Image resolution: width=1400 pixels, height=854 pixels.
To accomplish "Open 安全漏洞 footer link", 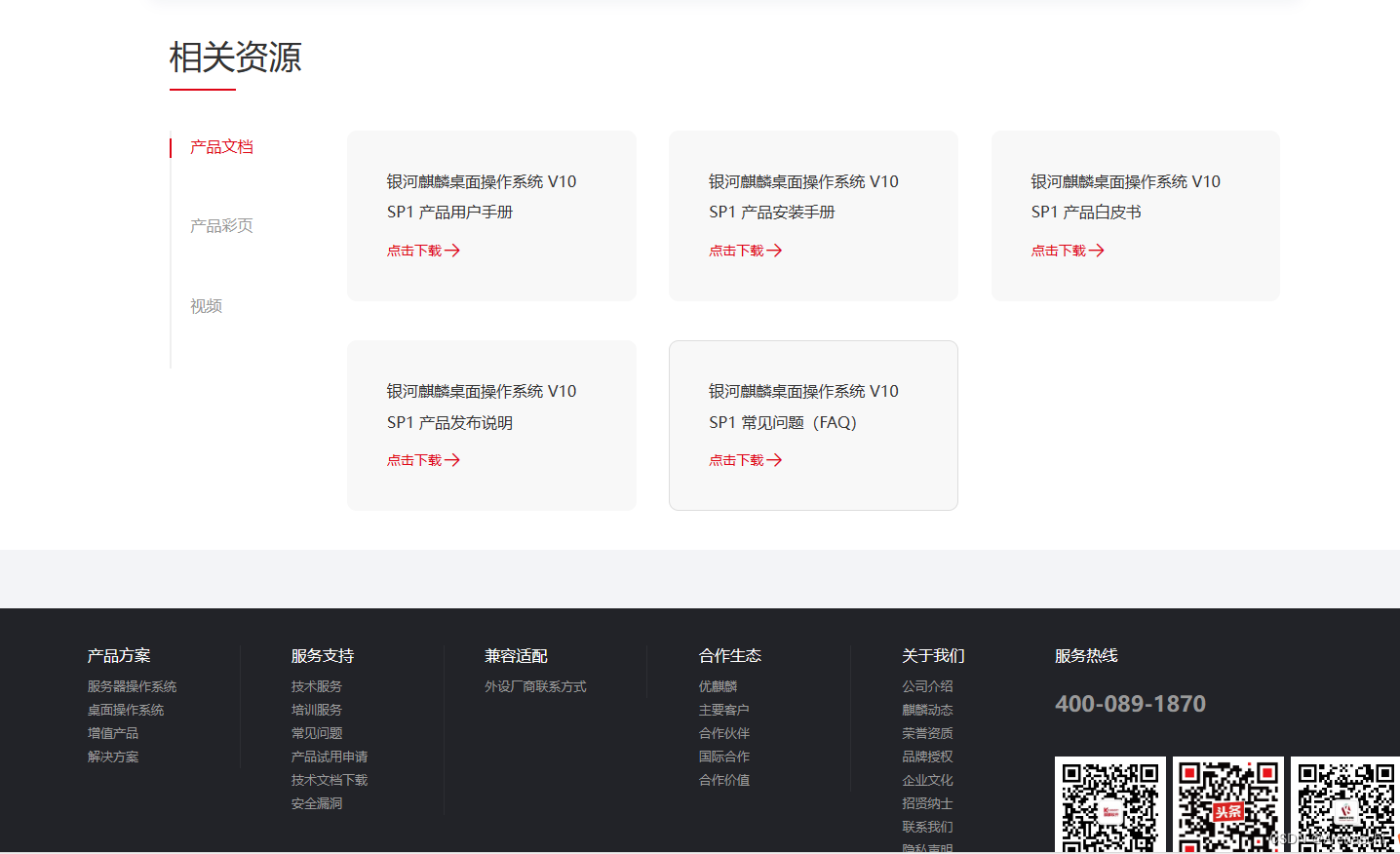I will click(317, 803).
